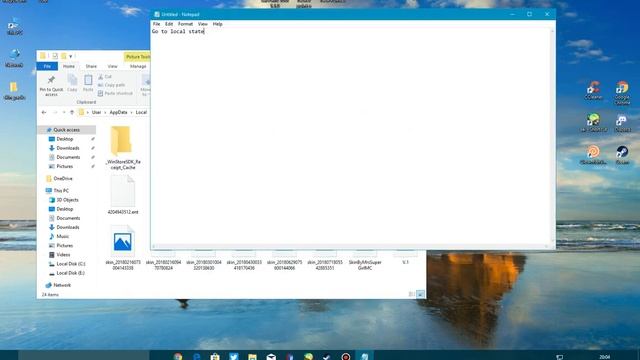The height and width of the screenshot is (360, 640).
Task: Click the Paste icon in Explorer ribbon
Action: pyautogui.click(x=88, y=84)
